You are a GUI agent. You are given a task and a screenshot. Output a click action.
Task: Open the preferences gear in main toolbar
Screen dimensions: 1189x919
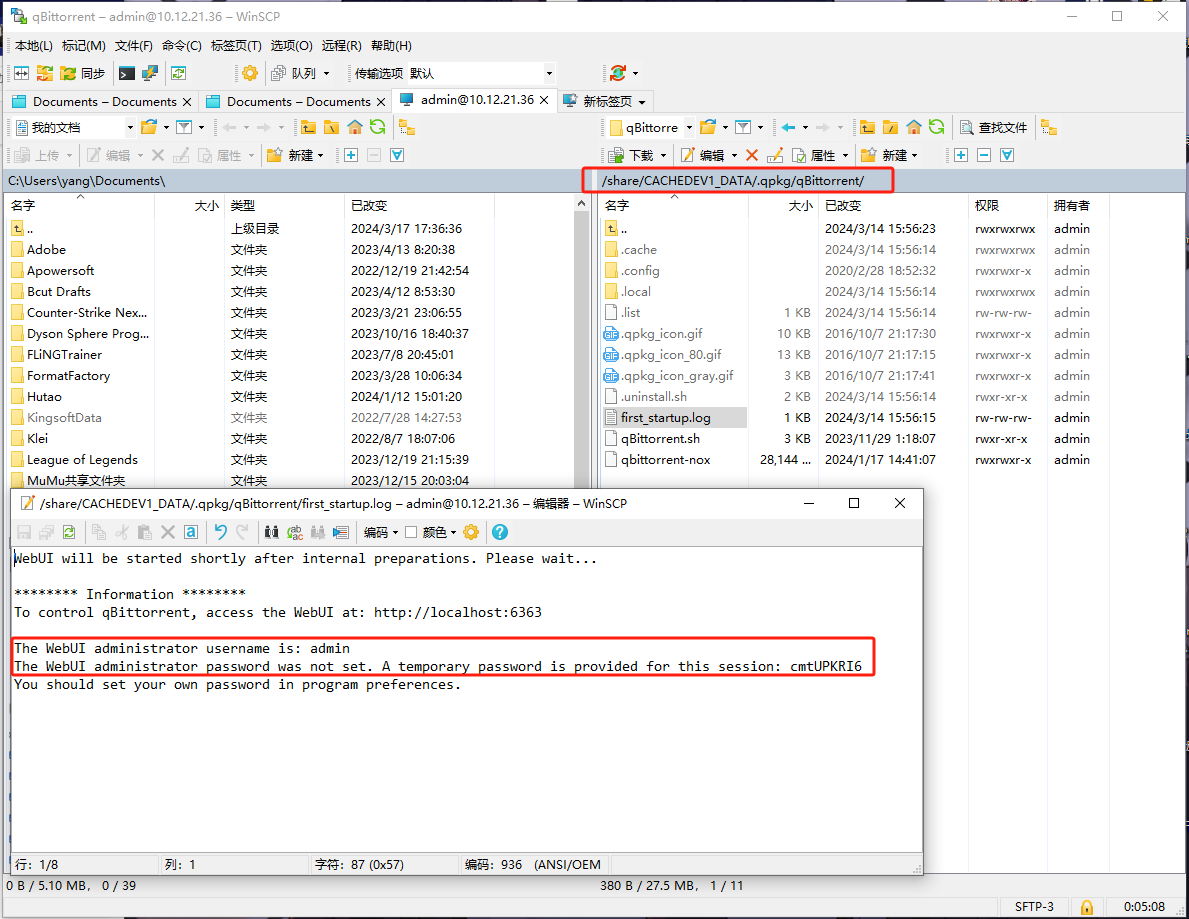(x=250, y=74)
